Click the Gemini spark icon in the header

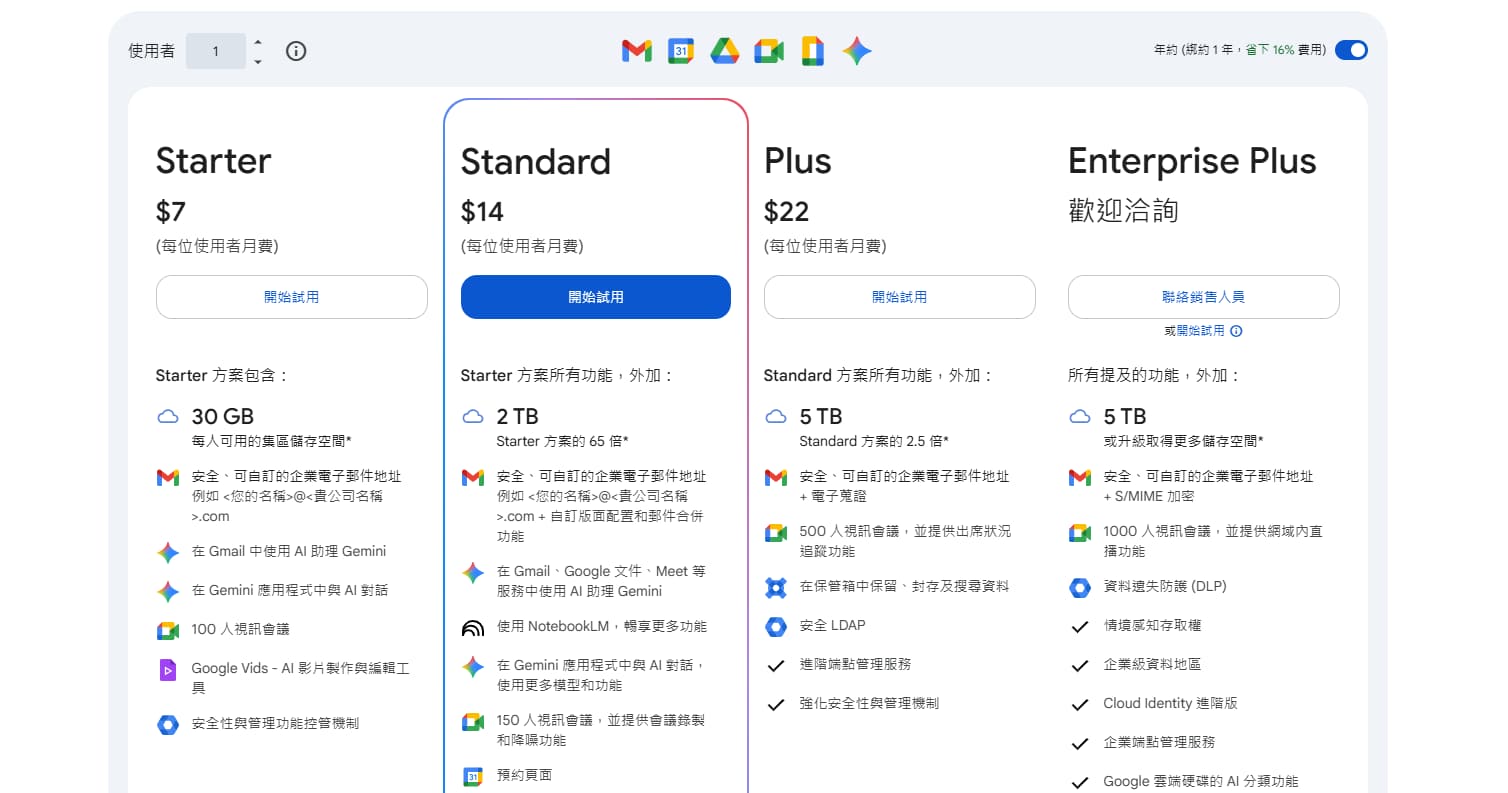[857, 50]
